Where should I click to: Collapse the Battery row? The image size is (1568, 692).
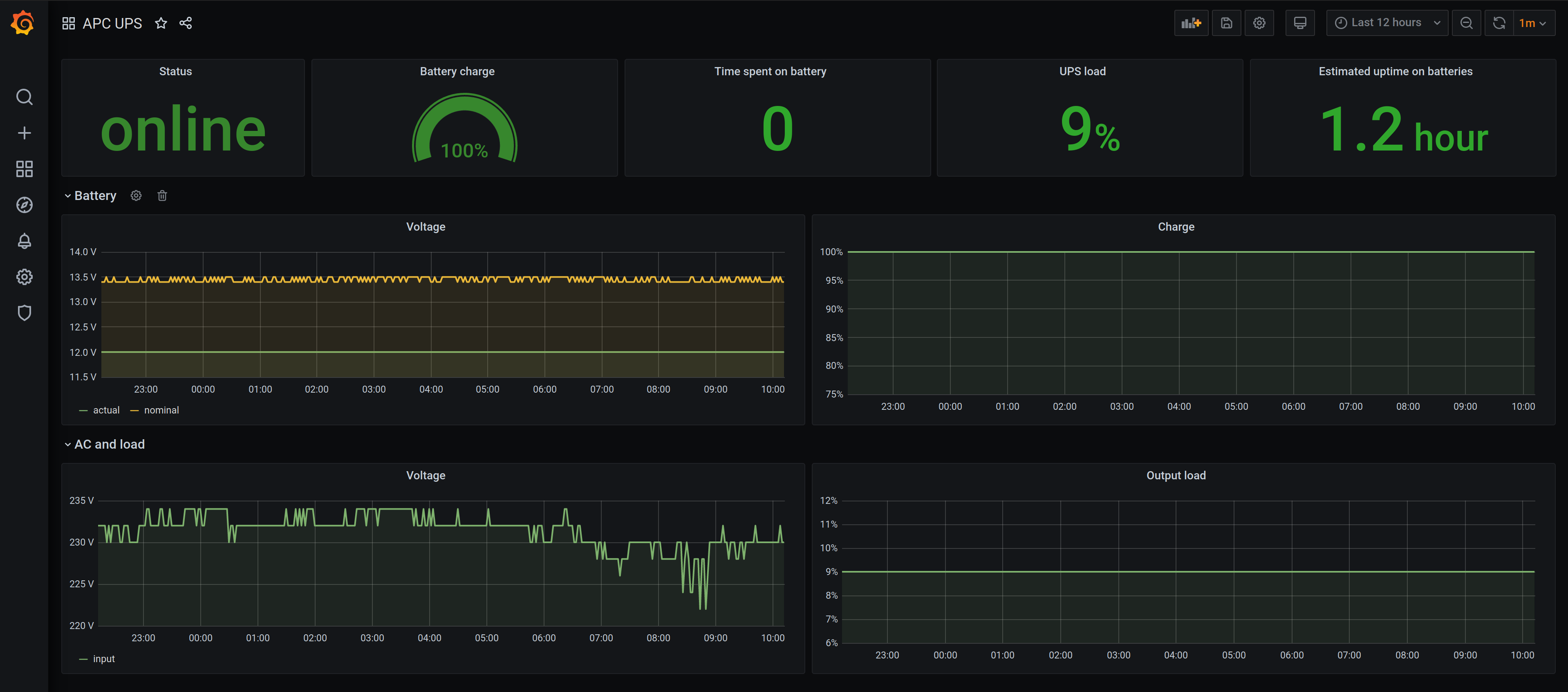point(94,195)
